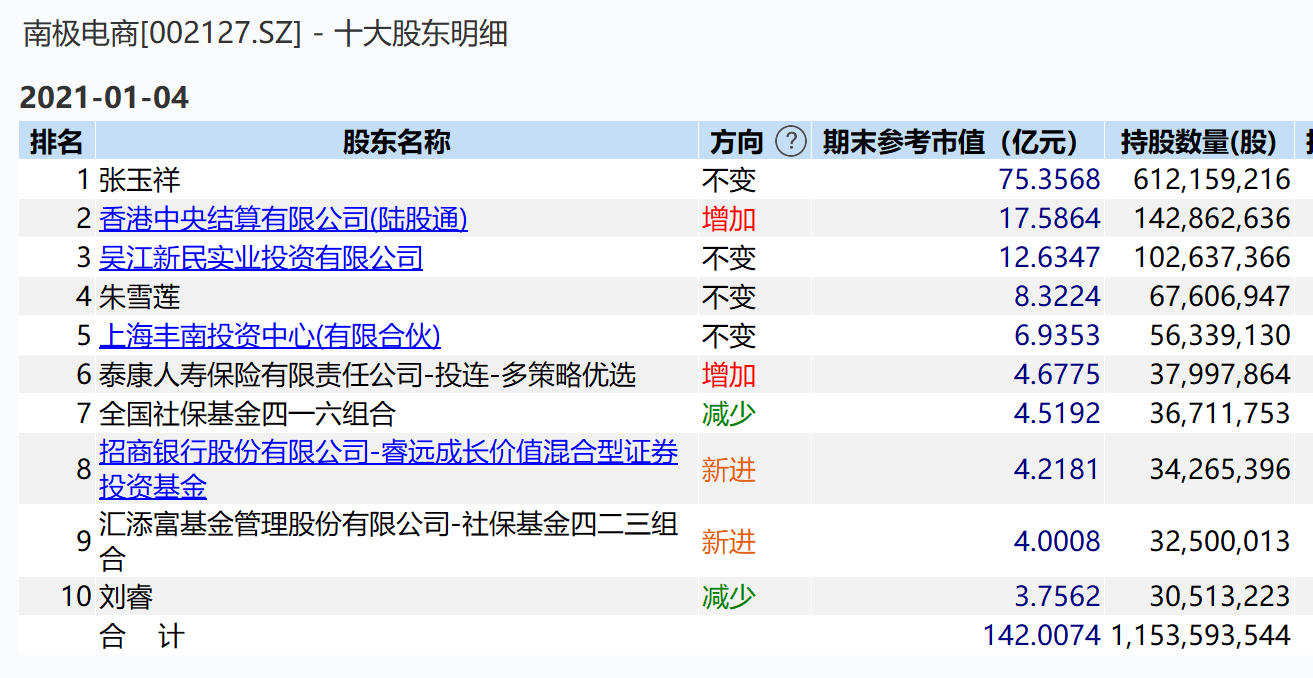This screenshot has width=1313, height=678.
Task: Click 不变 direction in 张玉祥 row
Action: 729,180
